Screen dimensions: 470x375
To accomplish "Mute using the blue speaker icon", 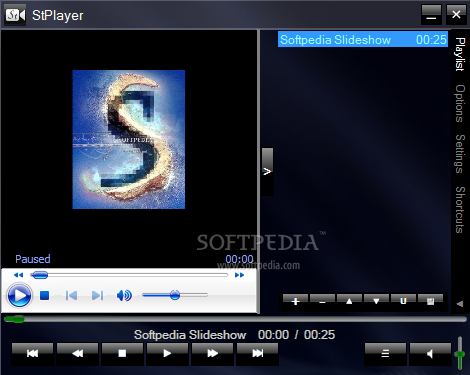I will click(x=124, y=295).
